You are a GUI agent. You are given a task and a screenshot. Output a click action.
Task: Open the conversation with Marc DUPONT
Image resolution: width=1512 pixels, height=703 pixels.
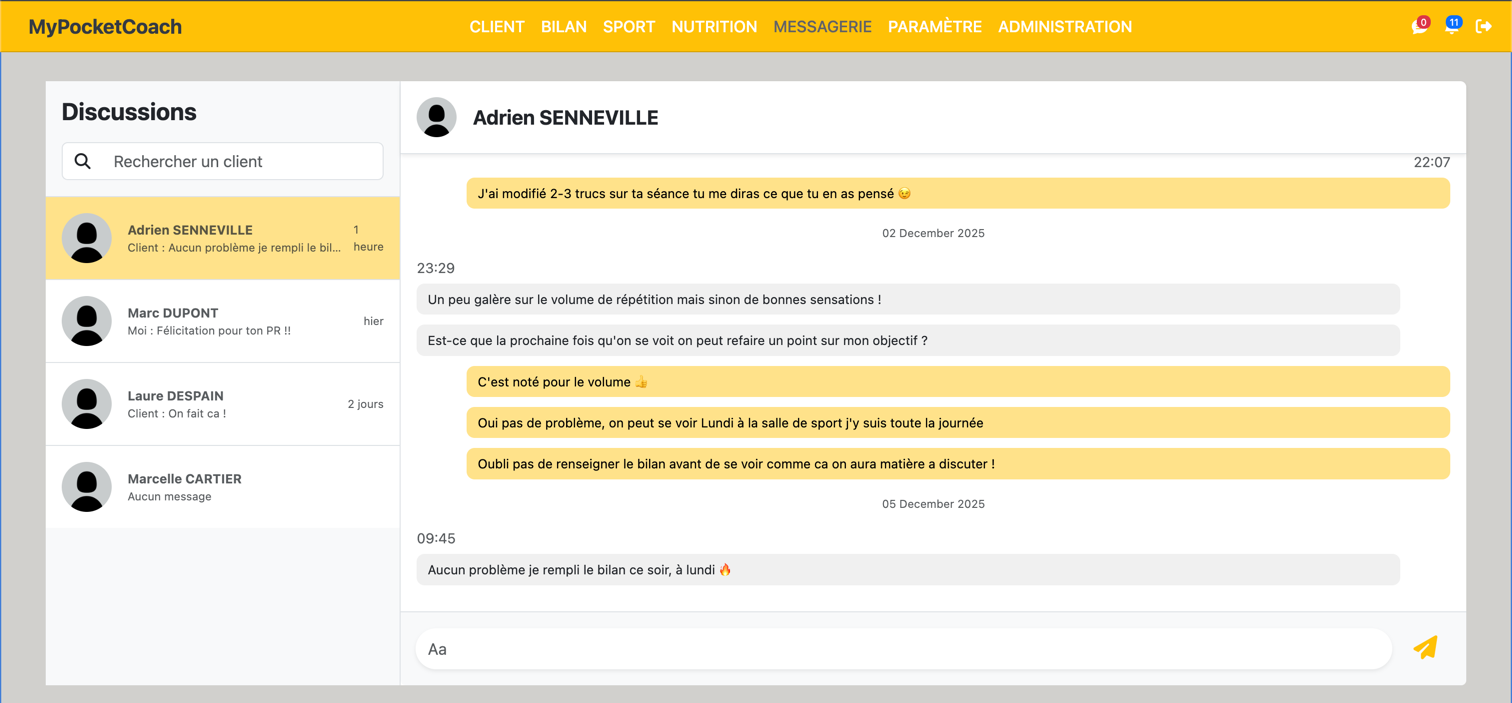point(222,321)
